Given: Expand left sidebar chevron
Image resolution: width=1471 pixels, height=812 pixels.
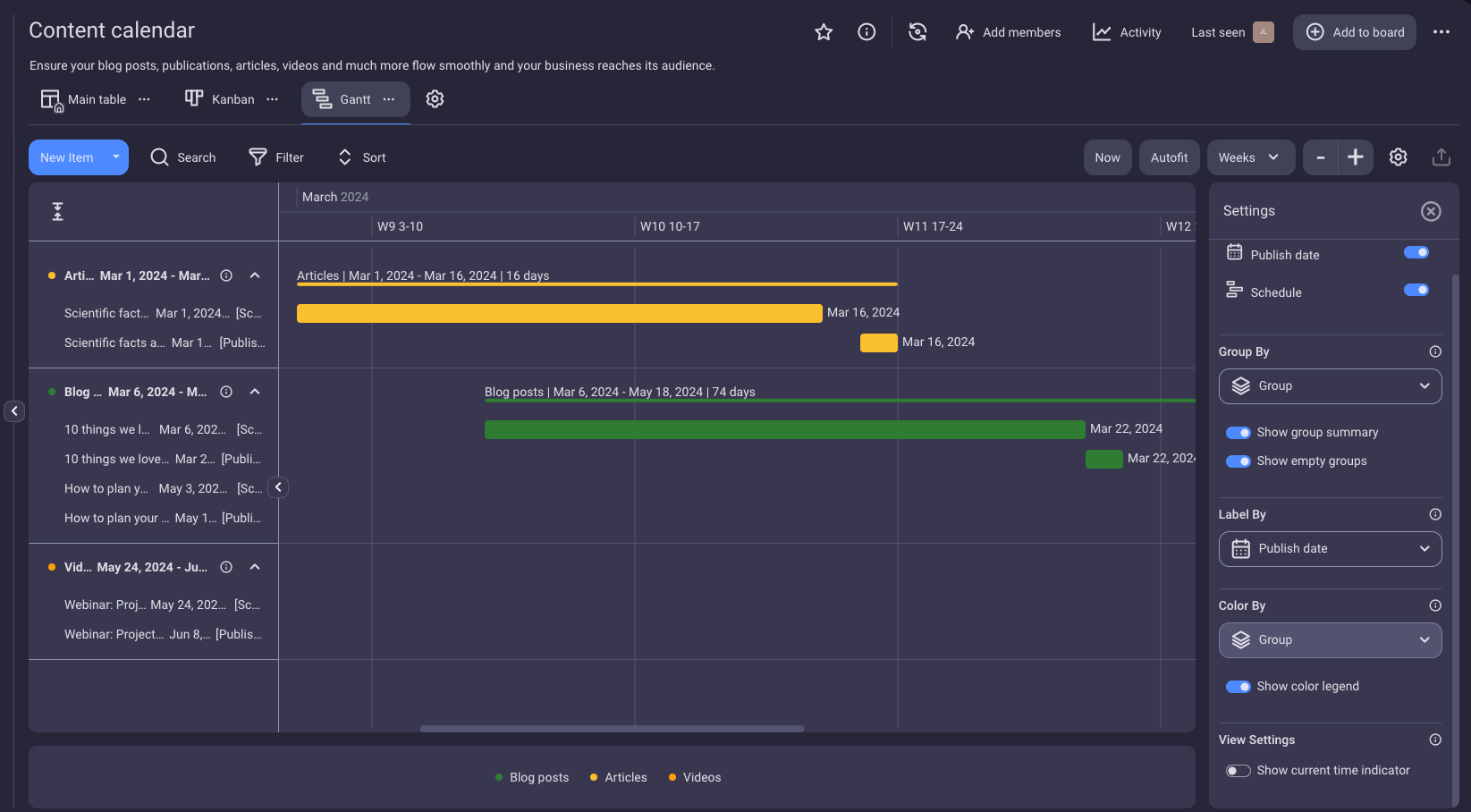Looking at the screenshot, I should pyautogui.click(x=14, y=411).
